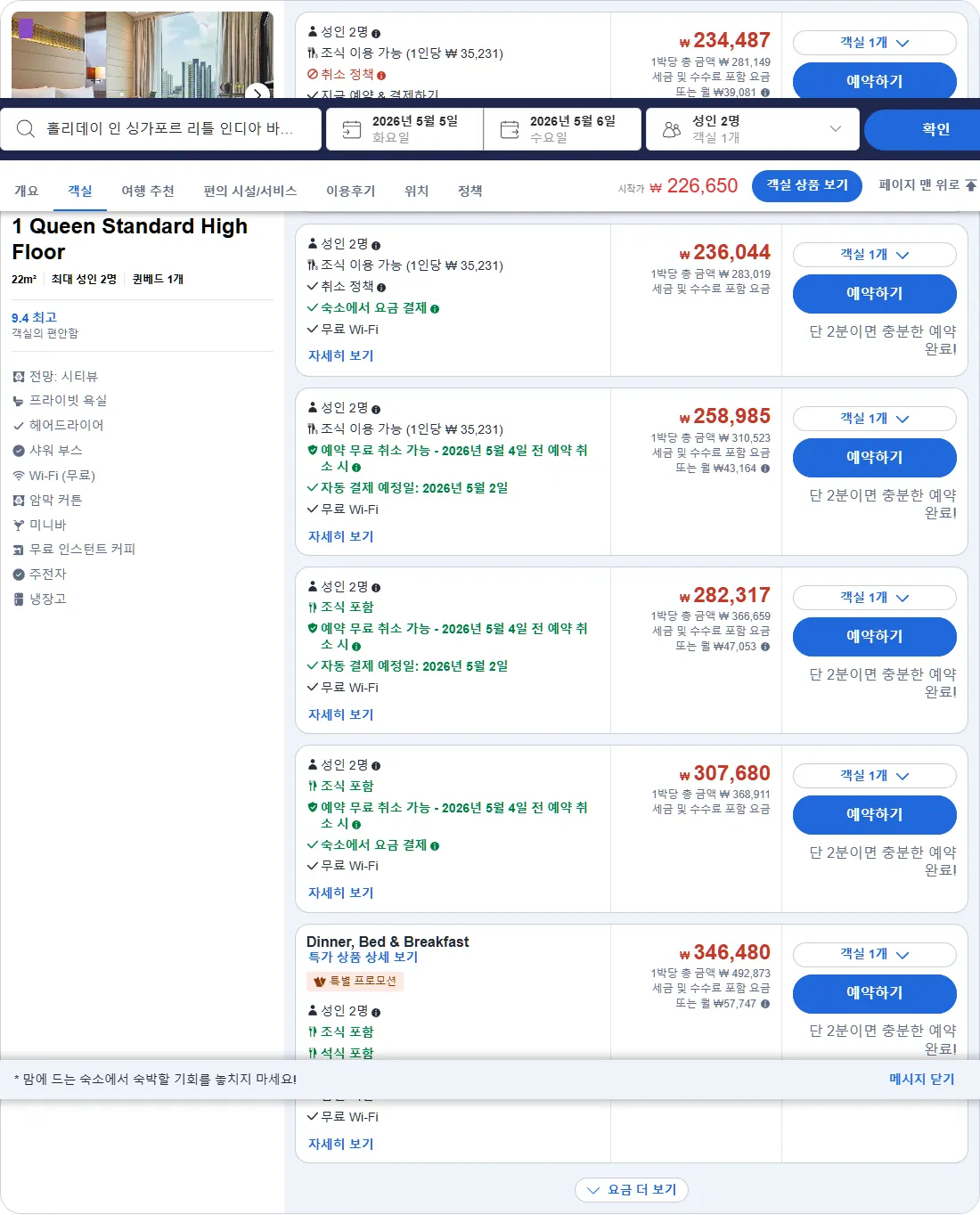
Task: Open 객실 1개 dropdown for ₩236,044 offer
Action: (875, 255)
